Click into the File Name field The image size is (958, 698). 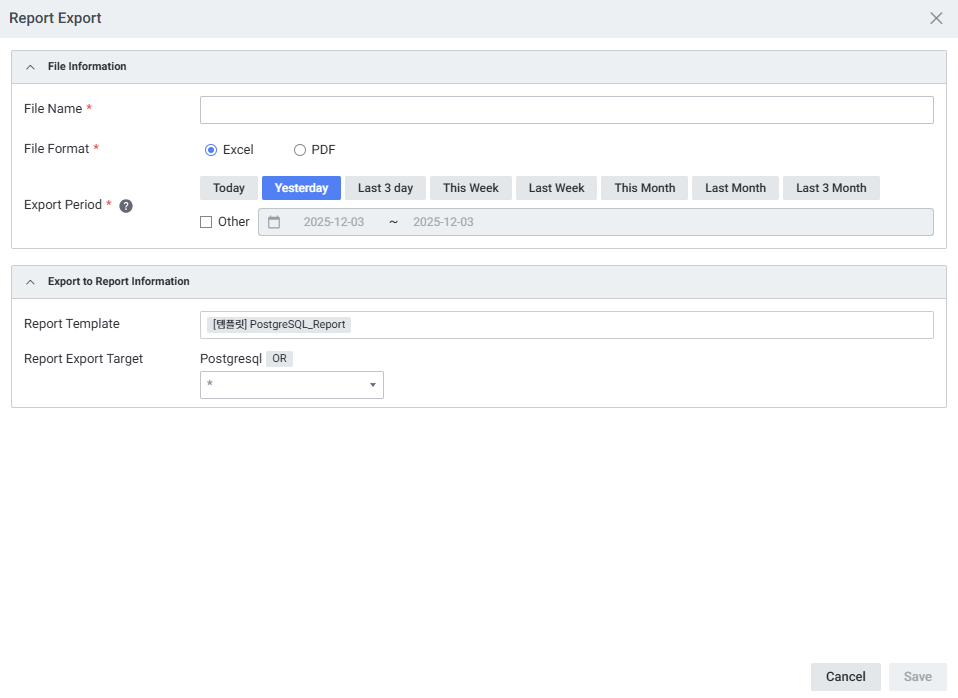pos(566,110)
